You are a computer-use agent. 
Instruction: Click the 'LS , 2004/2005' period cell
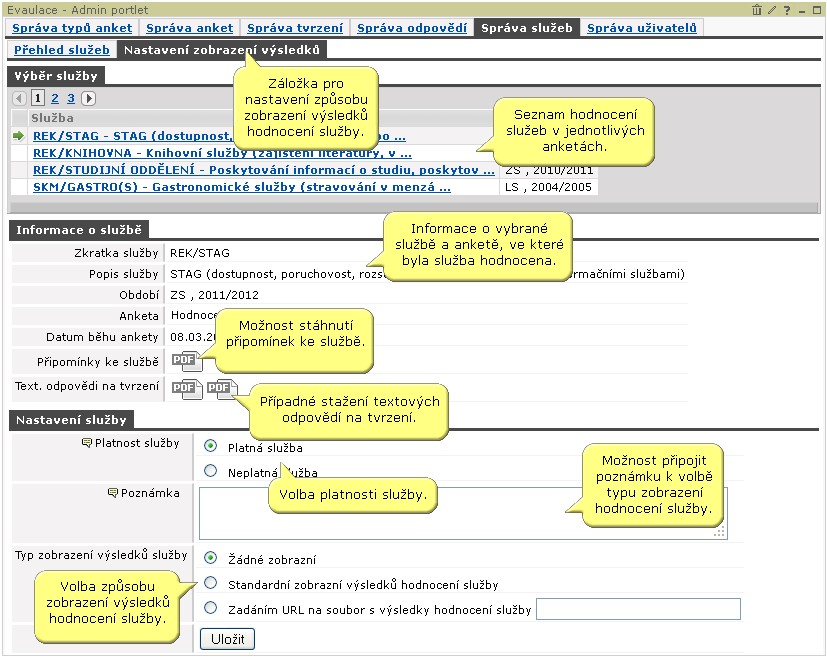[549, 187]
